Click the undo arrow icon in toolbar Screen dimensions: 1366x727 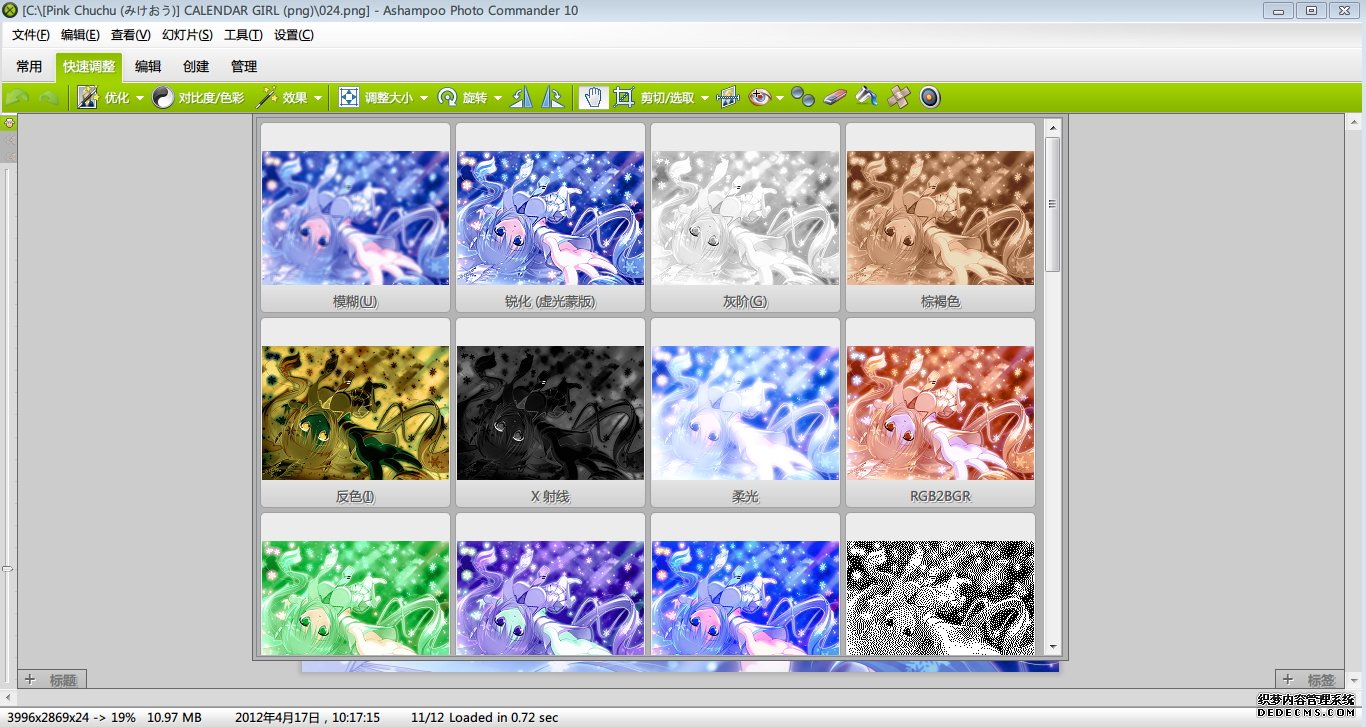coord(16,97)
